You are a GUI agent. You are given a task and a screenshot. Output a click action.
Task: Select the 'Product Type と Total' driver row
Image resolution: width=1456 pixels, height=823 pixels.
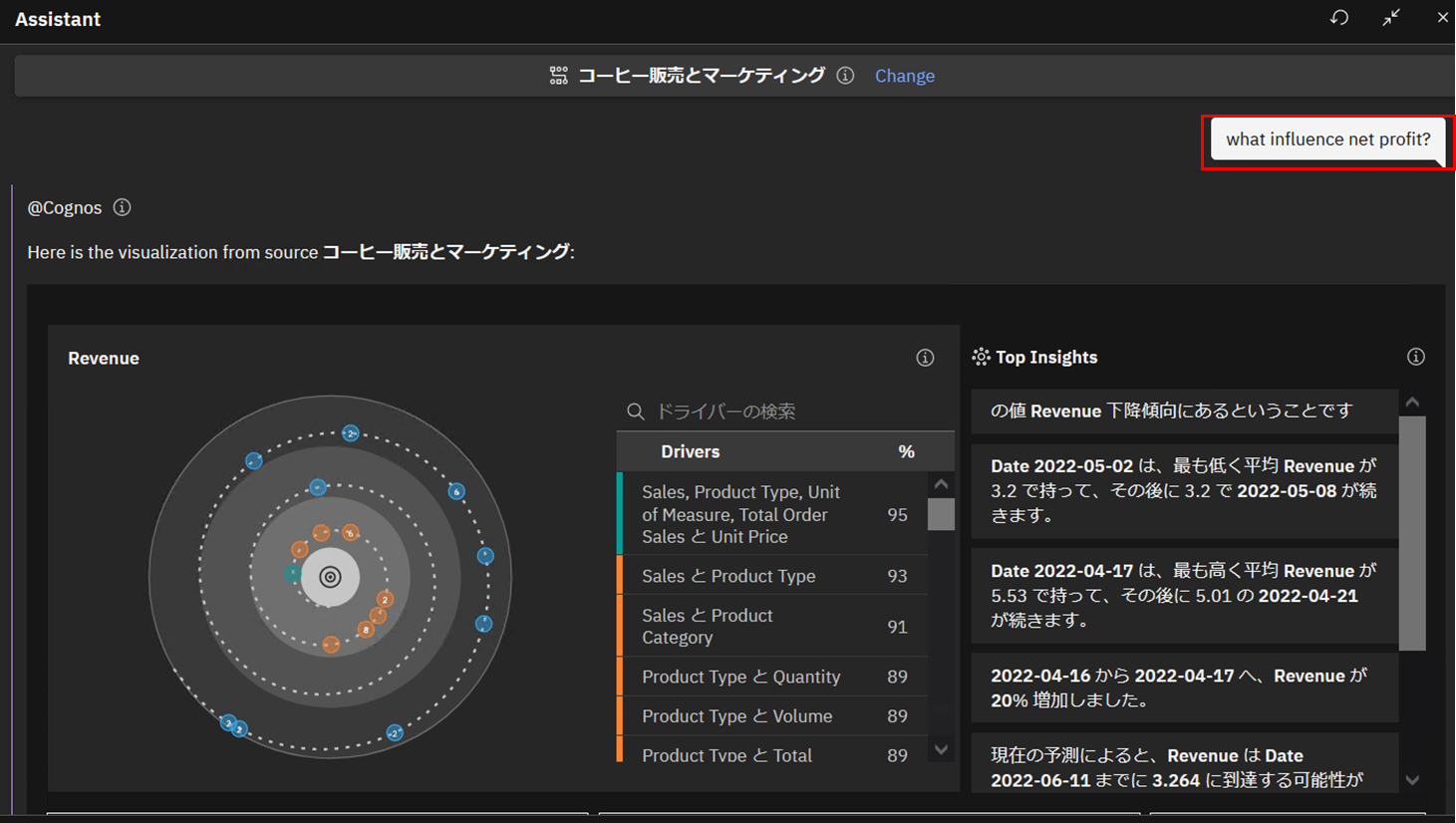772,750
